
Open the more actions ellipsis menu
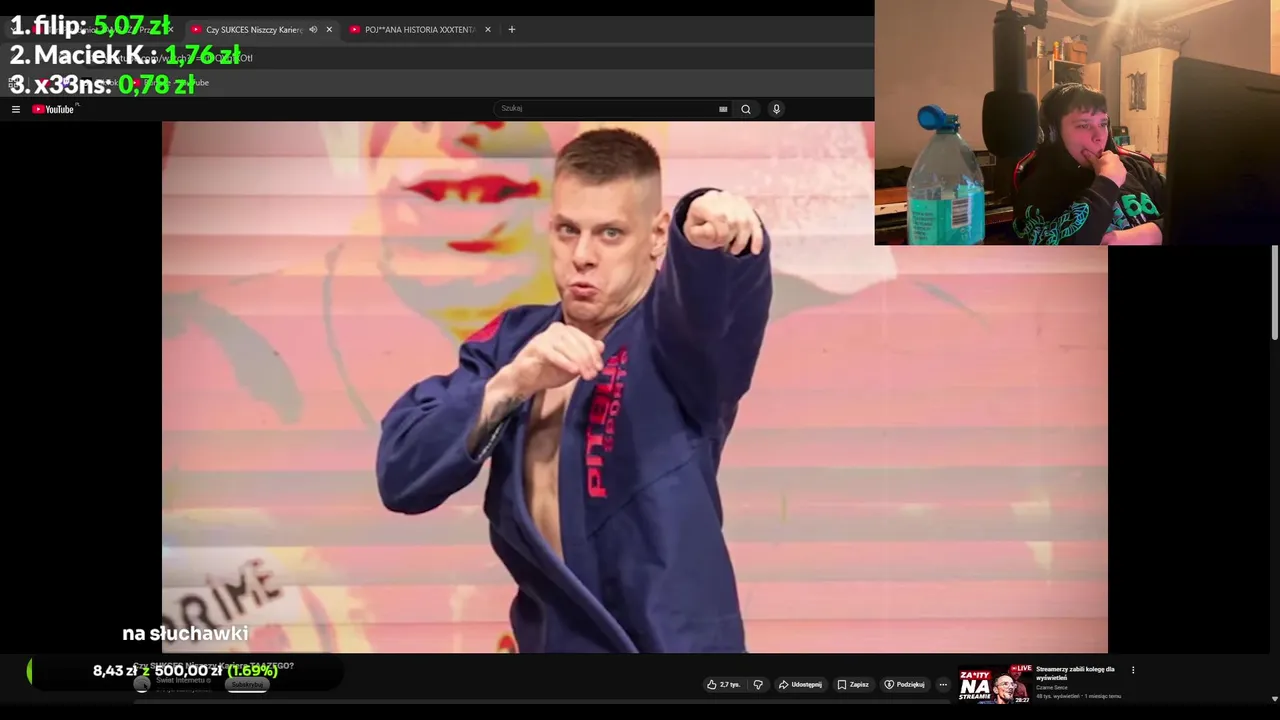click(x=943, y=685)
